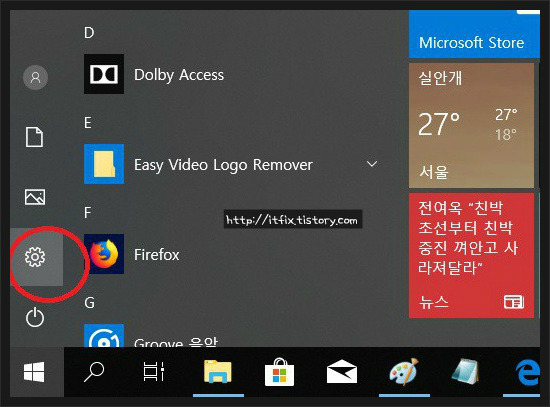This screenshot has height=407, width=550.
Task: Open the red 뉴스 news tile
Action: click(x=471, y=255)
